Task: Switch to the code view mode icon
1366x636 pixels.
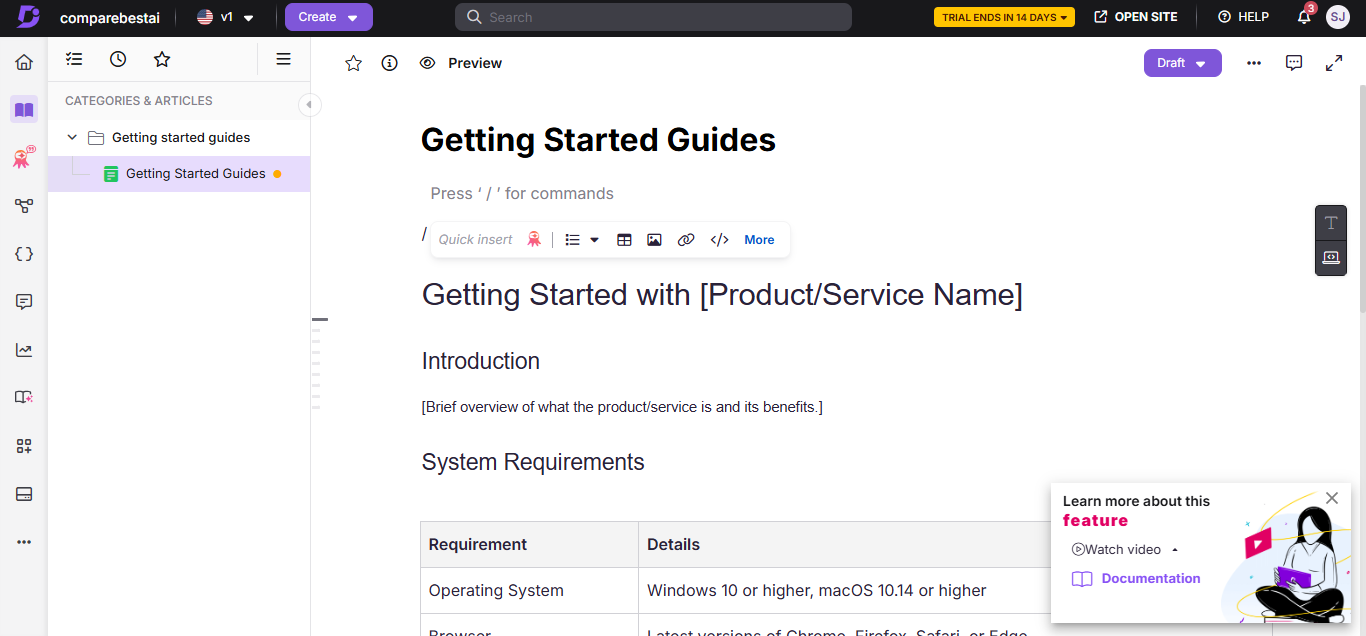Action: coord(1331,257)
